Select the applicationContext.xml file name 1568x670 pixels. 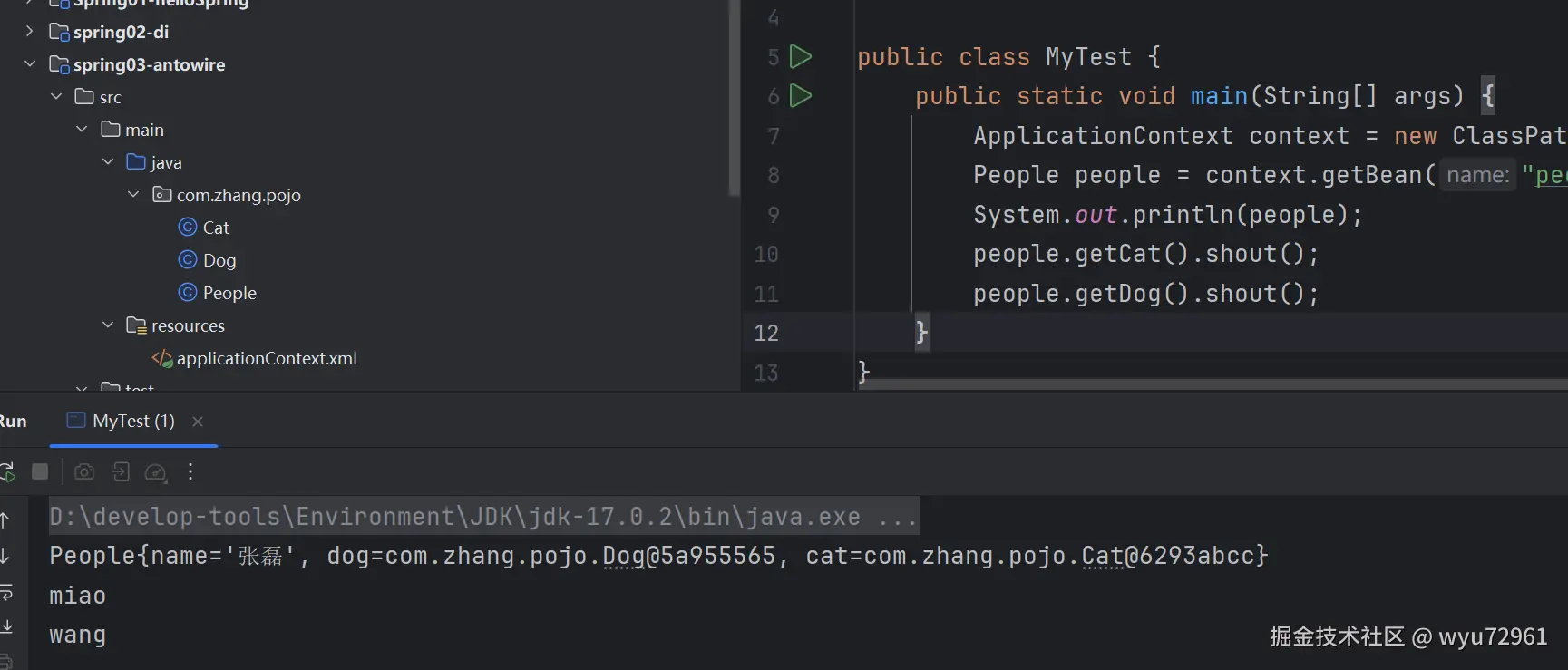coord(267,358)
